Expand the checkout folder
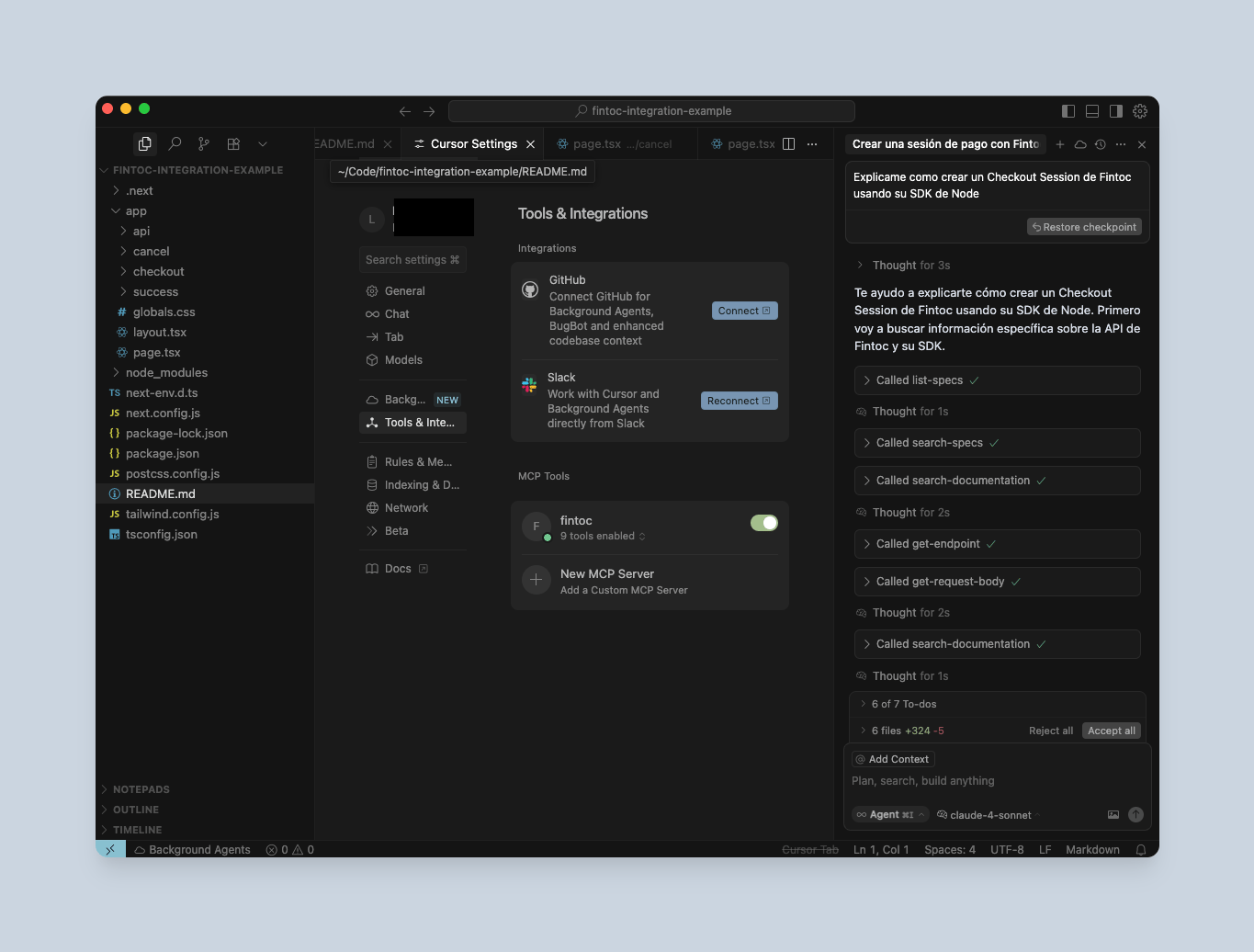 tap(158, 272)
